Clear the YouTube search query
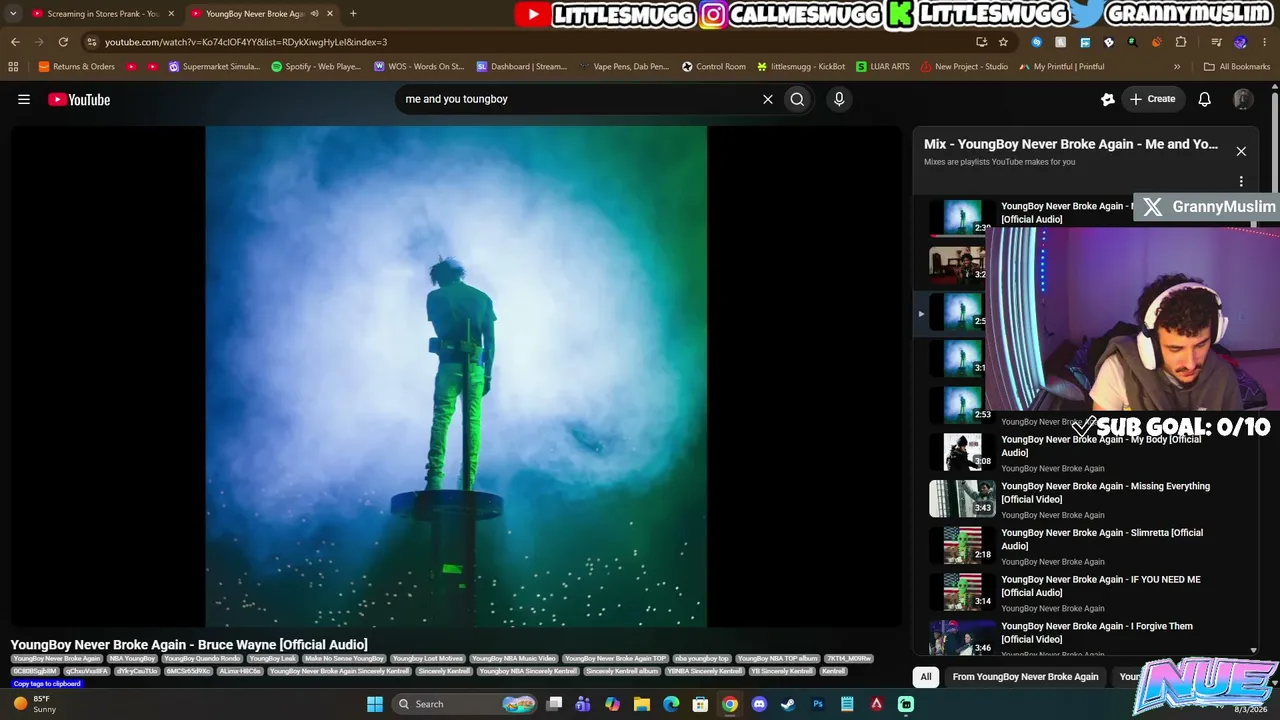The width and height of the screenshot is (1280, 720). click(x=768, y=99)
